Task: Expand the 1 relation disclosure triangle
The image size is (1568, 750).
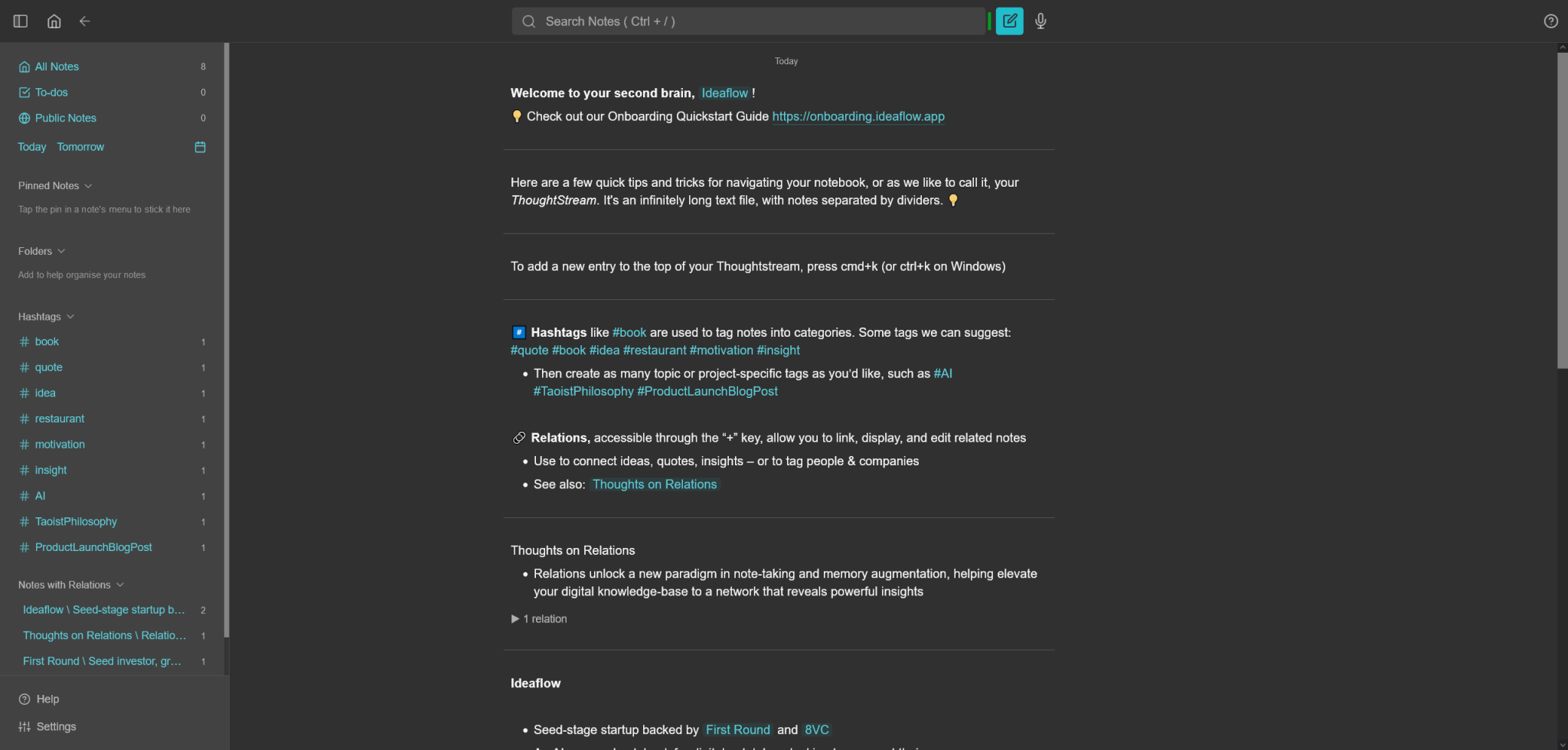Action: (515, 619)
